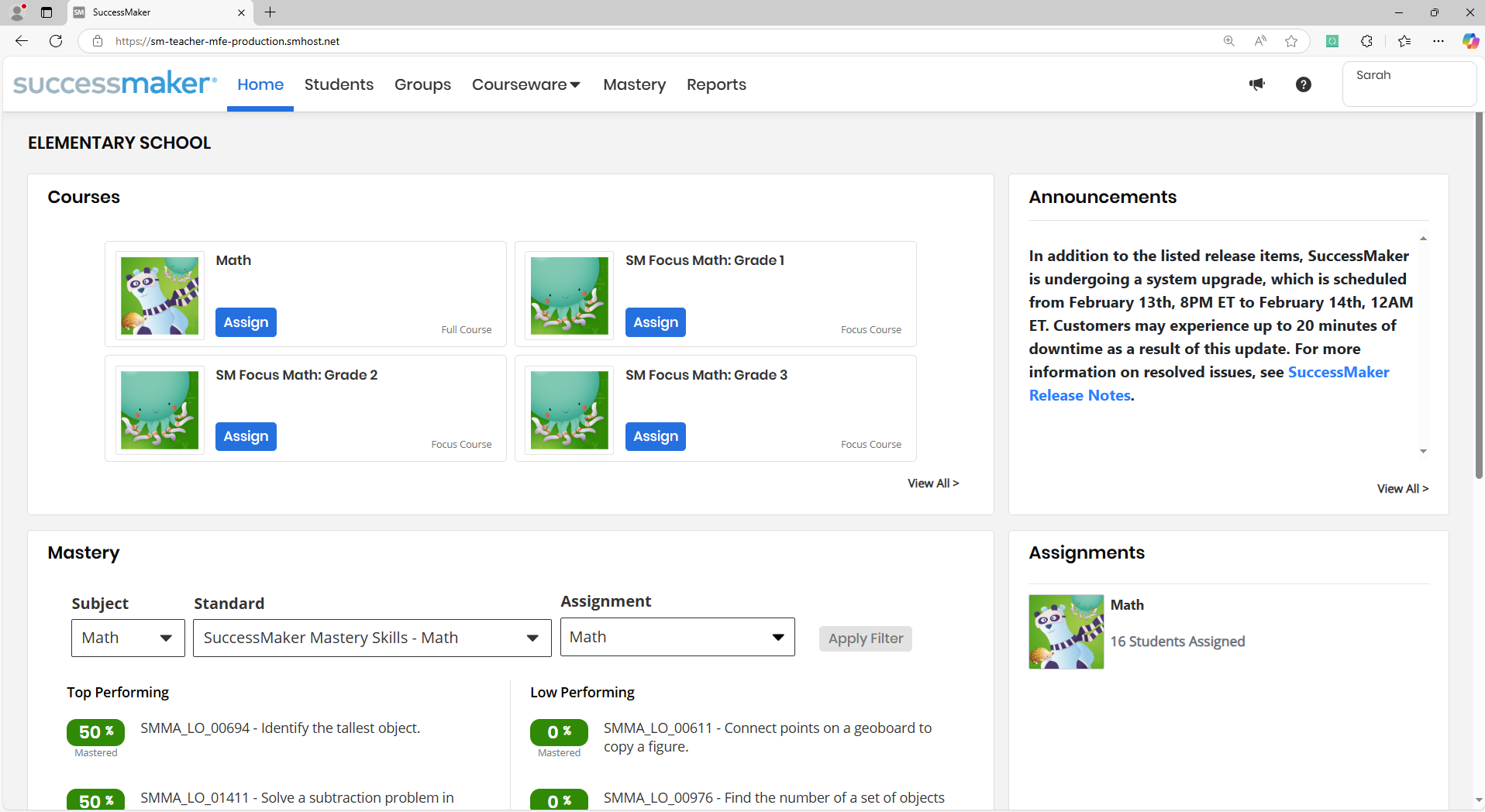Click the help question mark icon
The image size is (1485, 812).
(1304, 84)
